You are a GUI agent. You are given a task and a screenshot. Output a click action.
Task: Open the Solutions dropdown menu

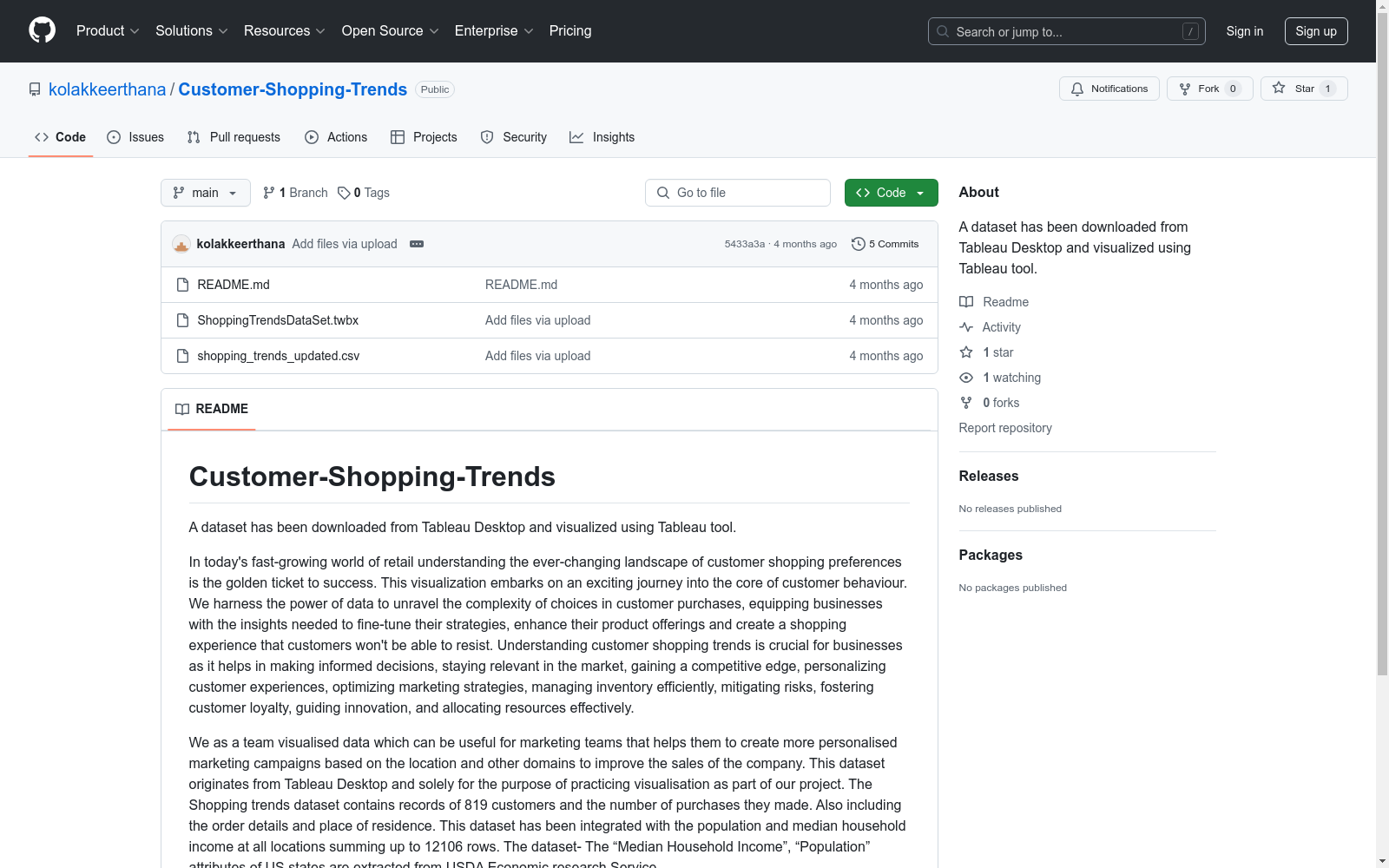[x=192, y=30]
